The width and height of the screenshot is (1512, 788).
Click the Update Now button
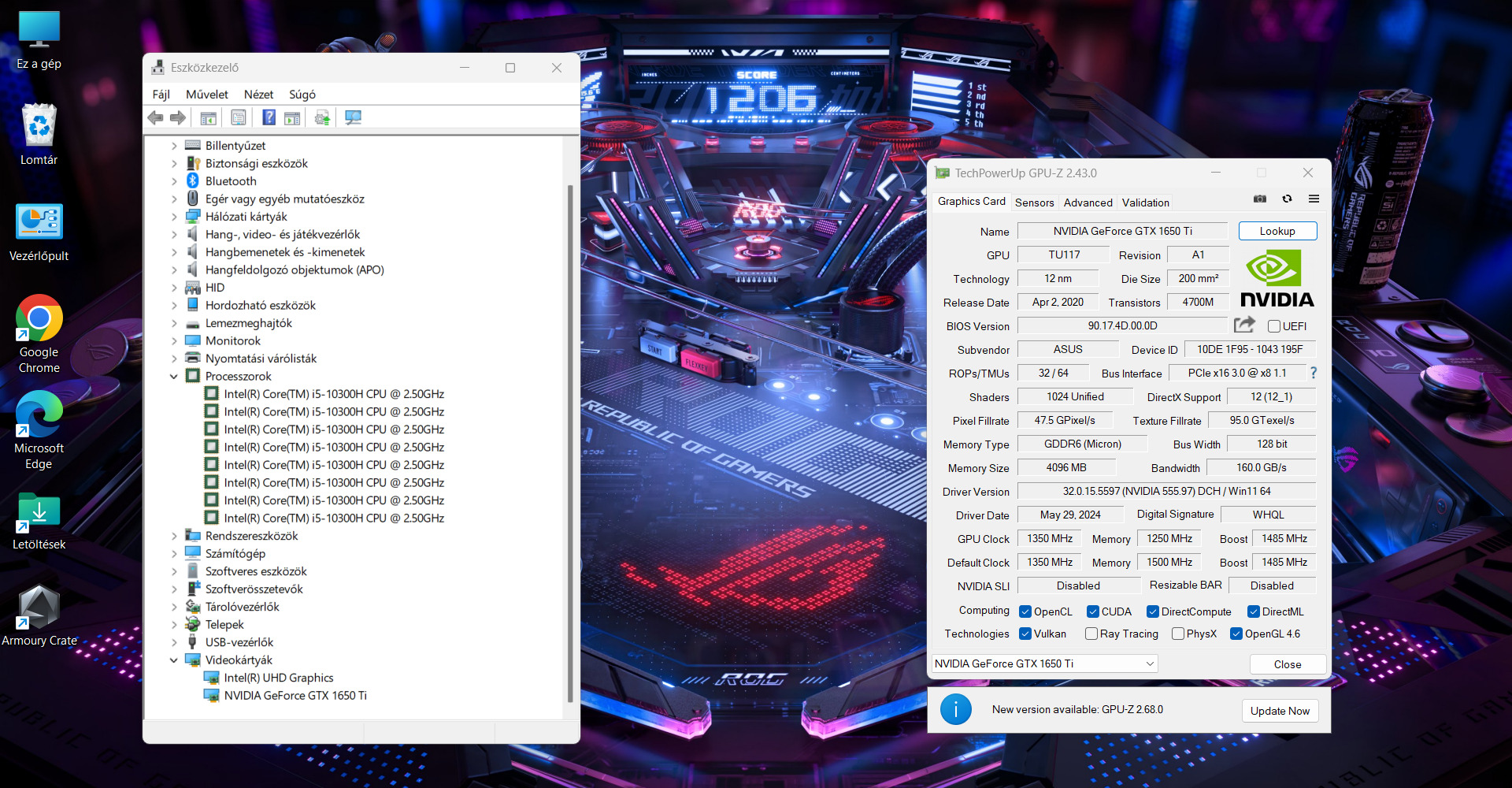(x=1280, y=711)
